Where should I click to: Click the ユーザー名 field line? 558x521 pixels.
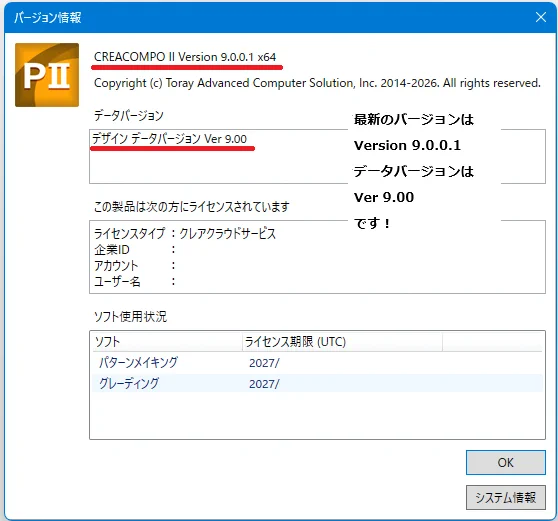coord(135,281)
